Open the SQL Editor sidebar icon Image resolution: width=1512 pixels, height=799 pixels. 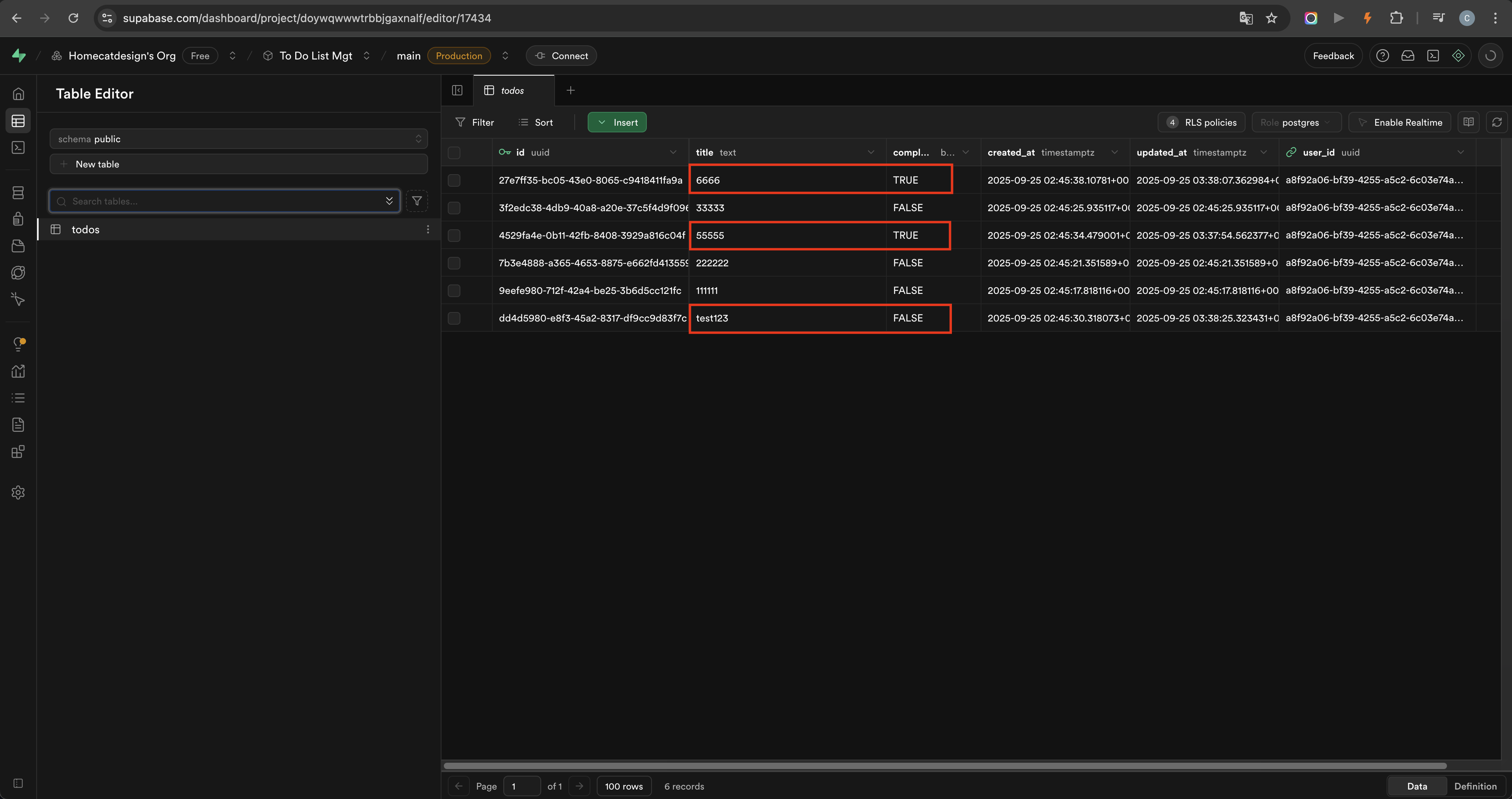pyautogui.click(x=18, y=148)
